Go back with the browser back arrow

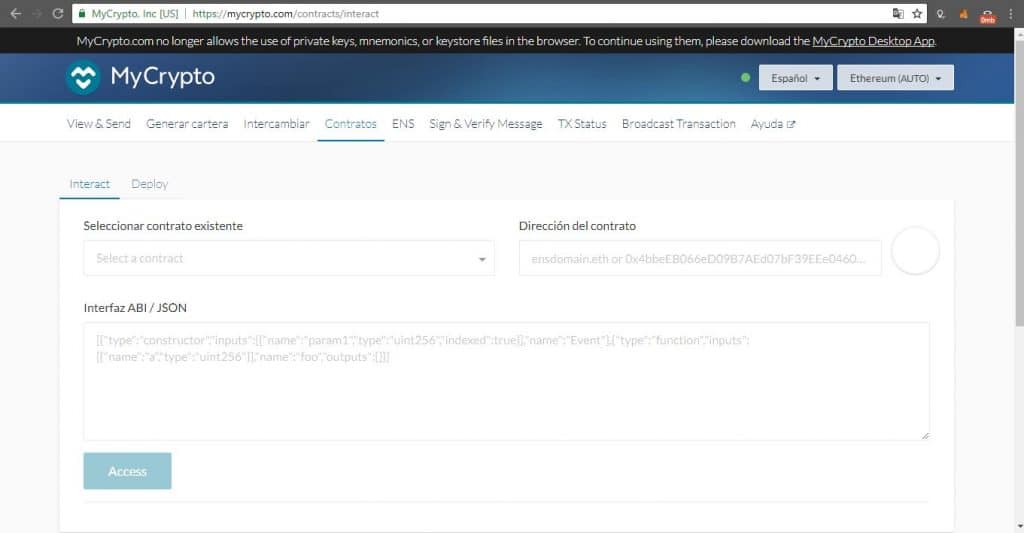(16, 13)
